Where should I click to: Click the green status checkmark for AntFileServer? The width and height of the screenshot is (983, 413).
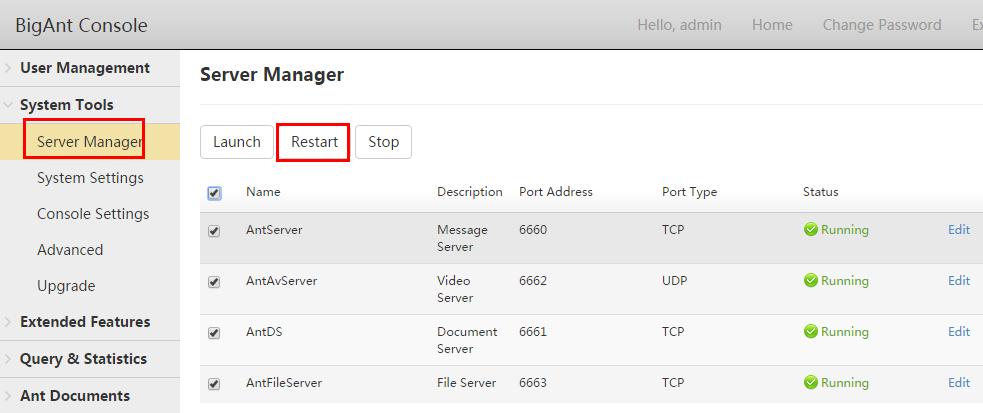coord(811,382)
